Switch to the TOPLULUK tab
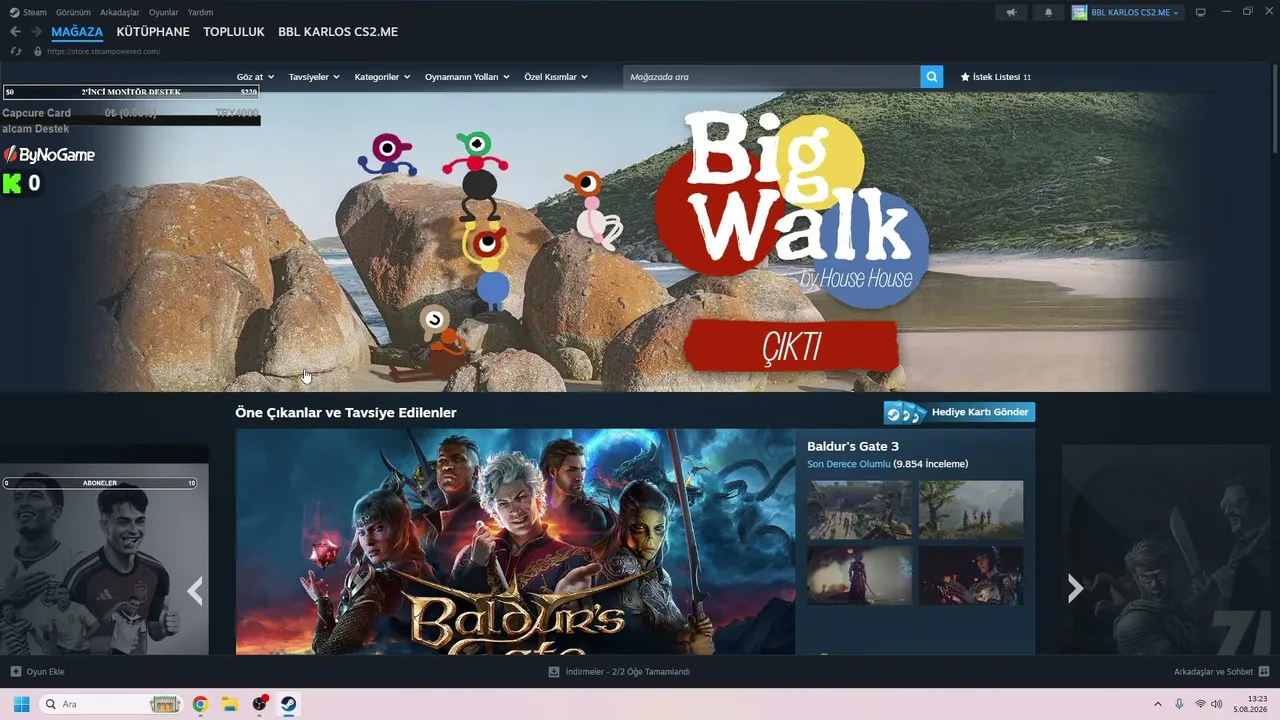The width and height of the screenshot is (1280, 720). coord(234,32)
